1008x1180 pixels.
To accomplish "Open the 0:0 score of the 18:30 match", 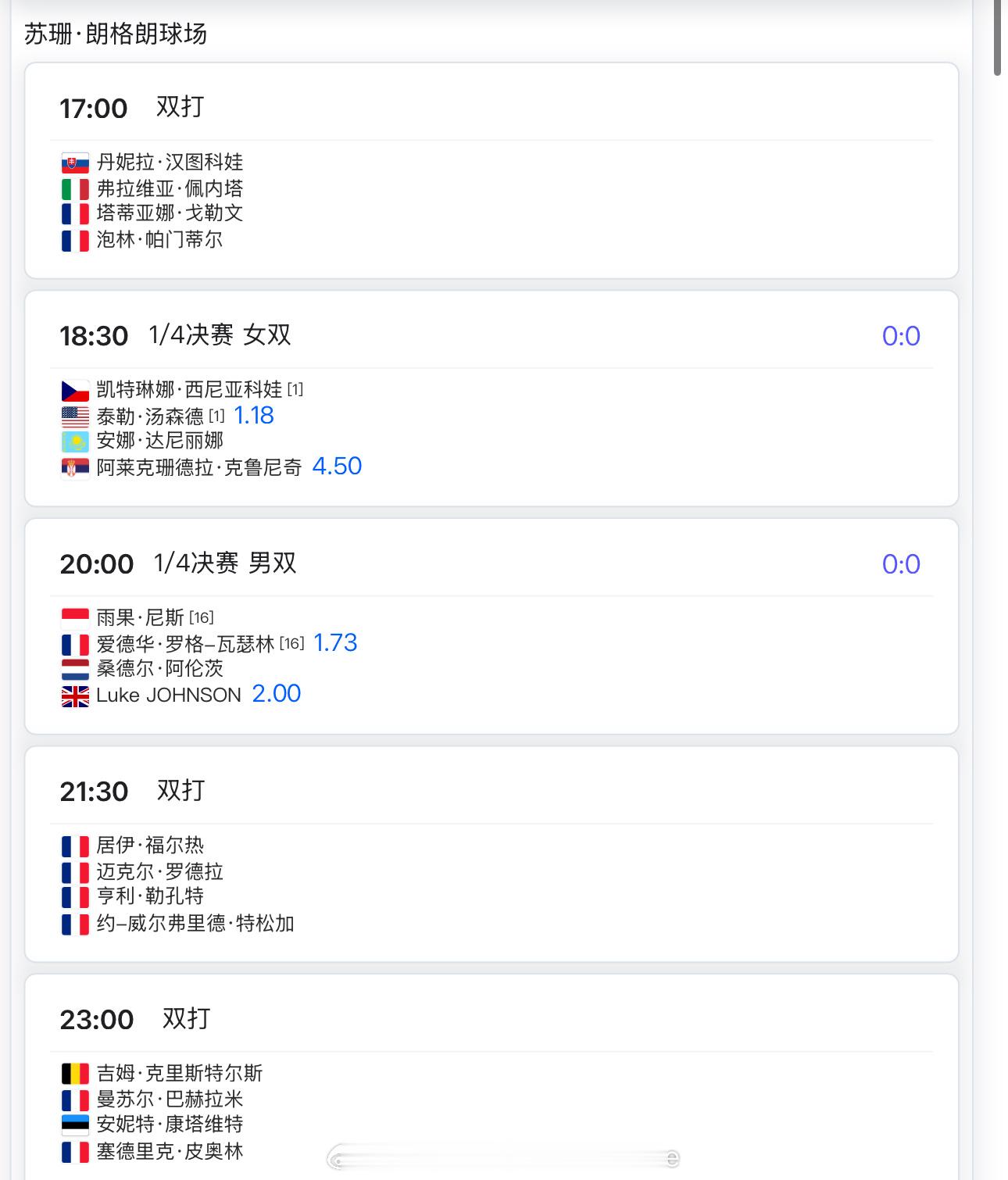I will [x=901, y=336].
